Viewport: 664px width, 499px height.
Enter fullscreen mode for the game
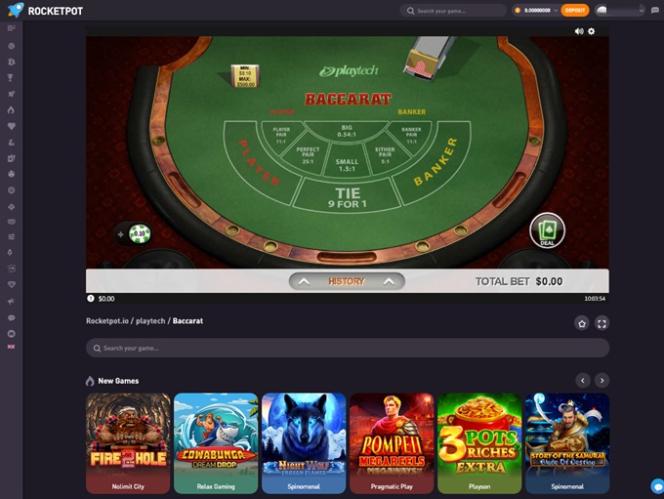pyautogui.click(x=602, y=324)
